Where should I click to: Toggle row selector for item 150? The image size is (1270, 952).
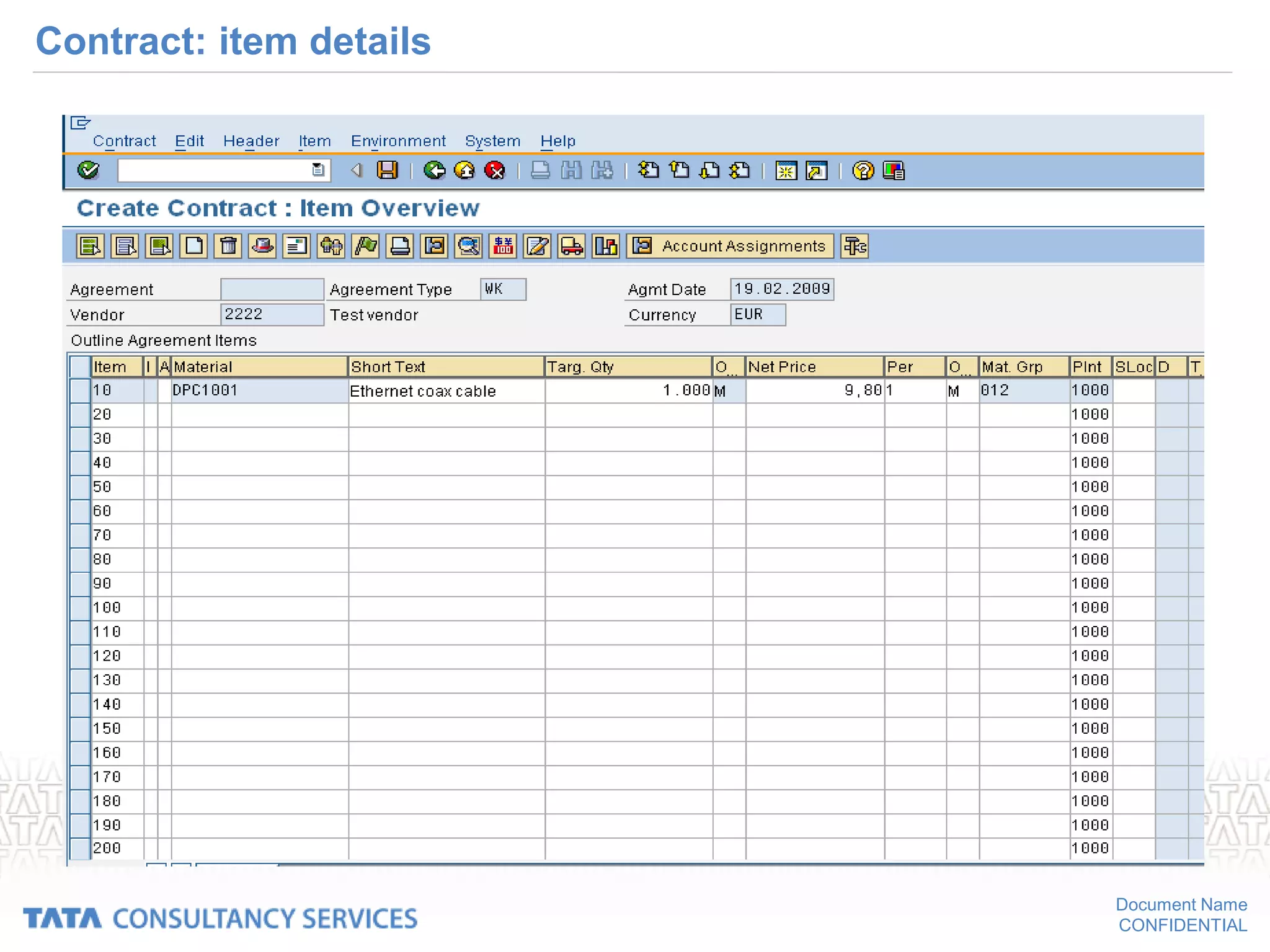(80, 729)
